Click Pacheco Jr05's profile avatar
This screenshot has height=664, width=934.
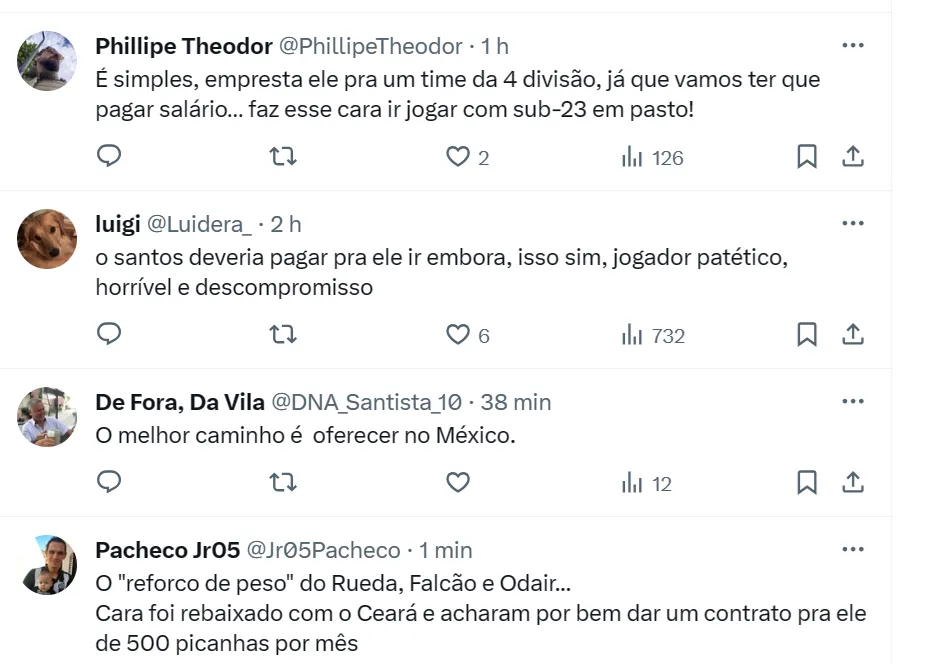click(47, 565)
